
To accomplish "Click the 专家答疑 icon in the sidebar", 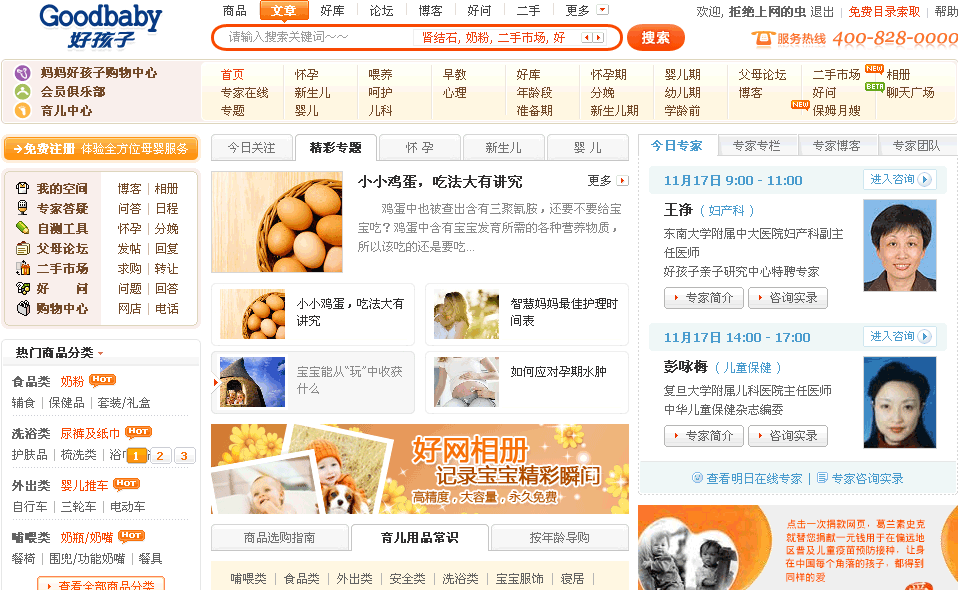I will point(23,208).
